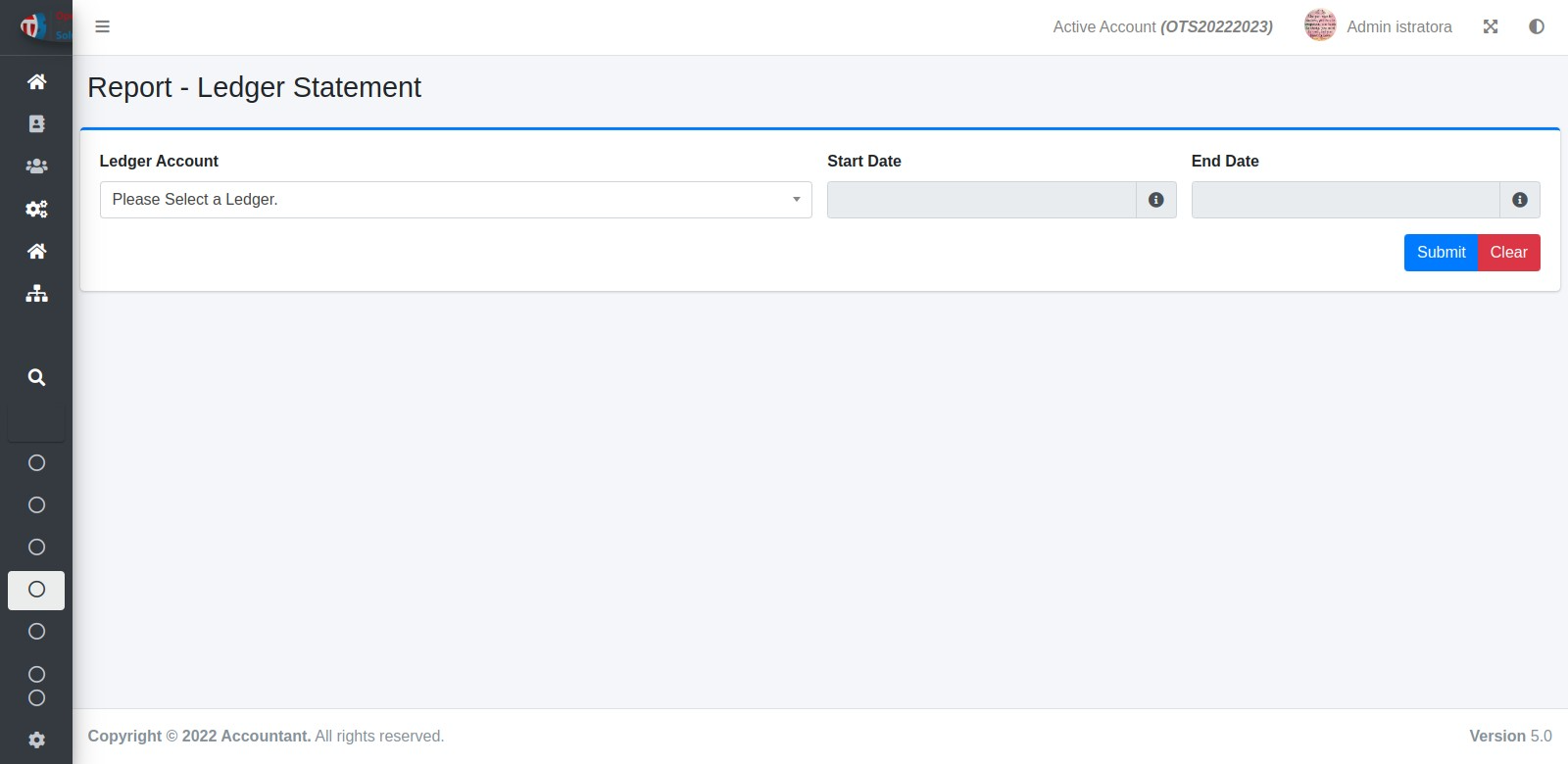The image size is (1568, 764).
Task: Toggle fullscreen mode using the expand icon
Action: coord(1491,26)
